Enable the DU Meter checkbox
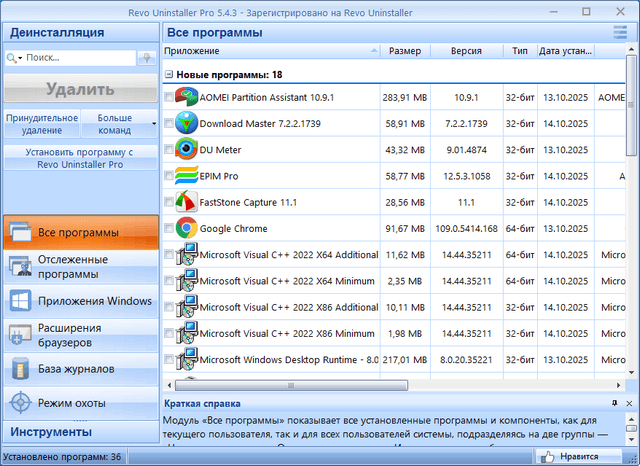The height and width of the screenshot is (466, 640). pos(168,150)
